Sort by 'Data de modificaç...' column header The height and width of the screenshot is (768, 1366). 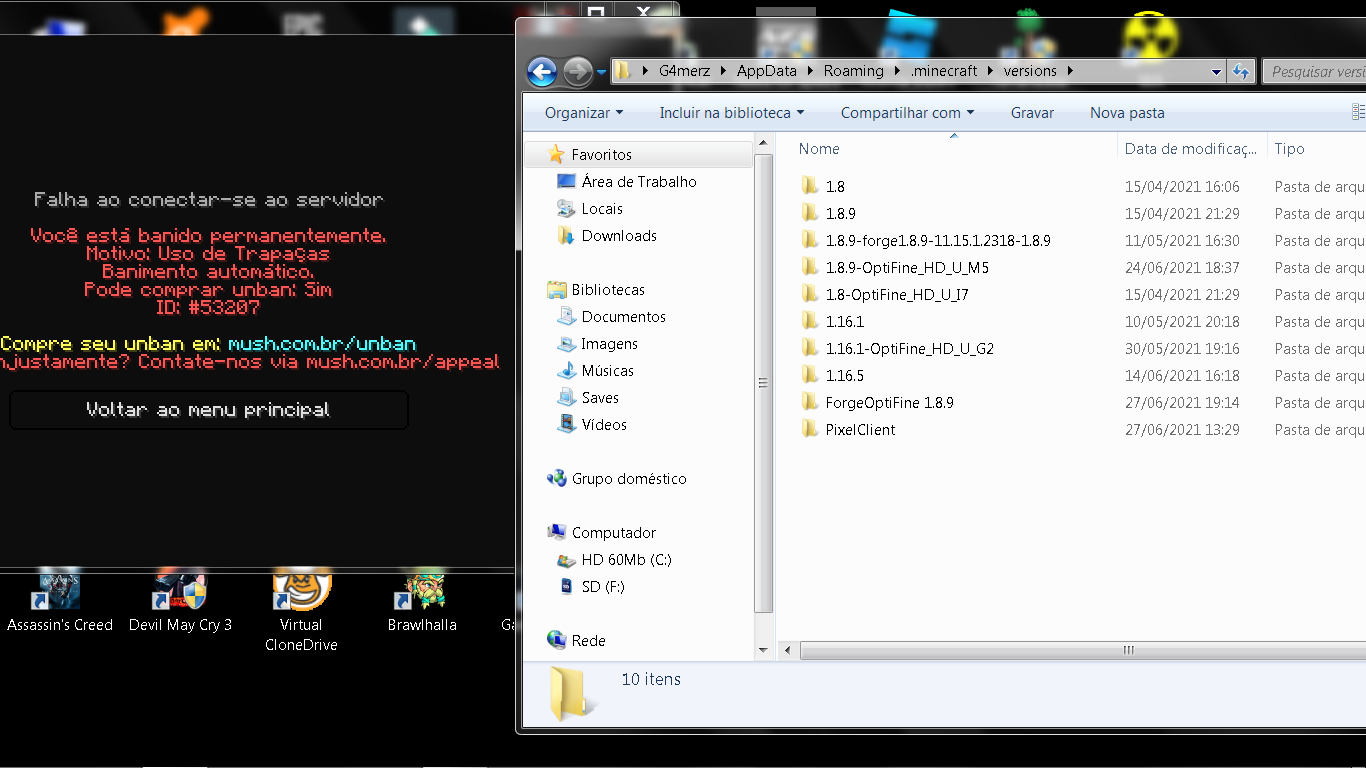[x=1191, y=149]
